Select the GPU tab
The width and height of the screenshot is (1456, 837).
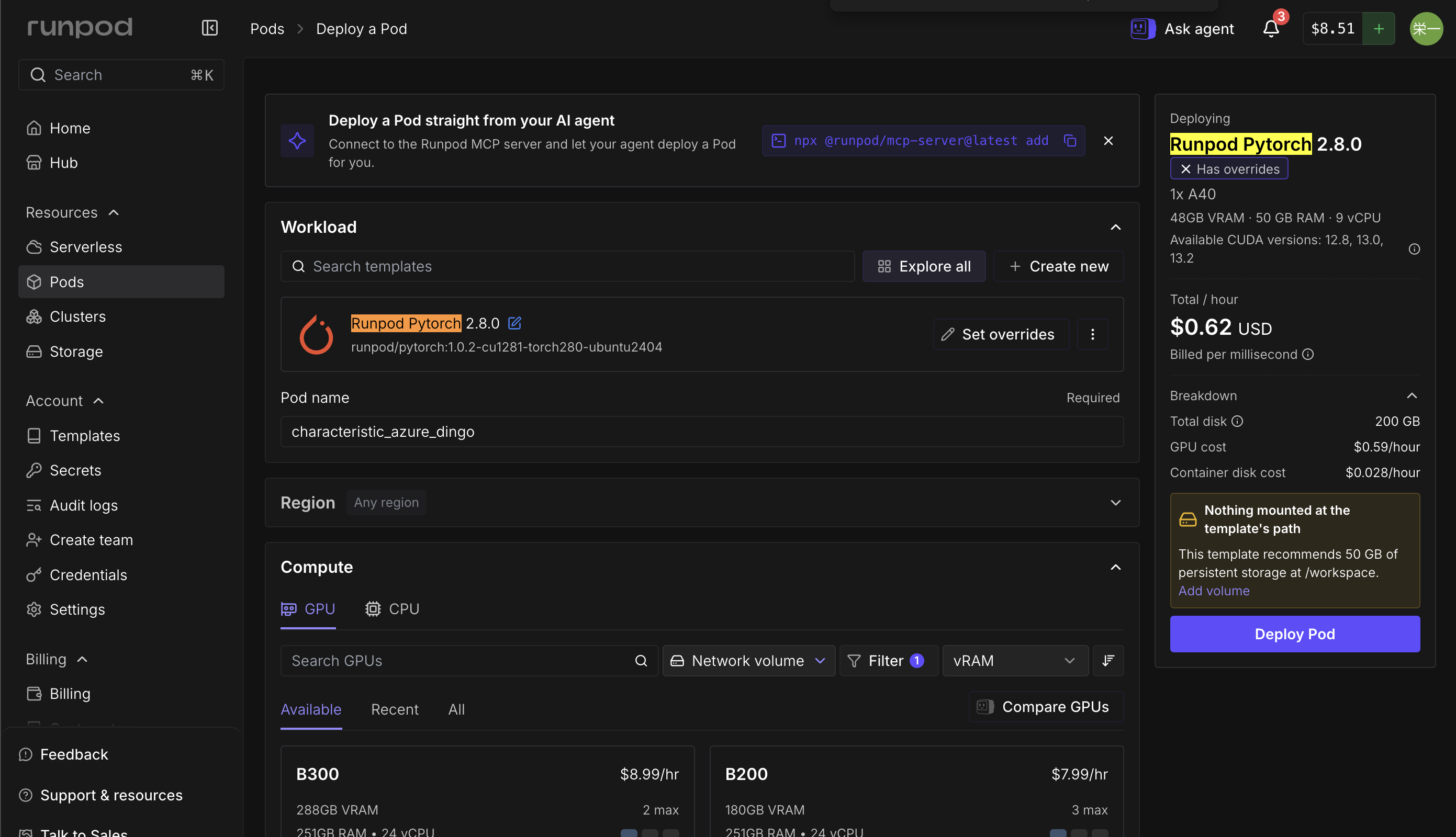point(308,609)
